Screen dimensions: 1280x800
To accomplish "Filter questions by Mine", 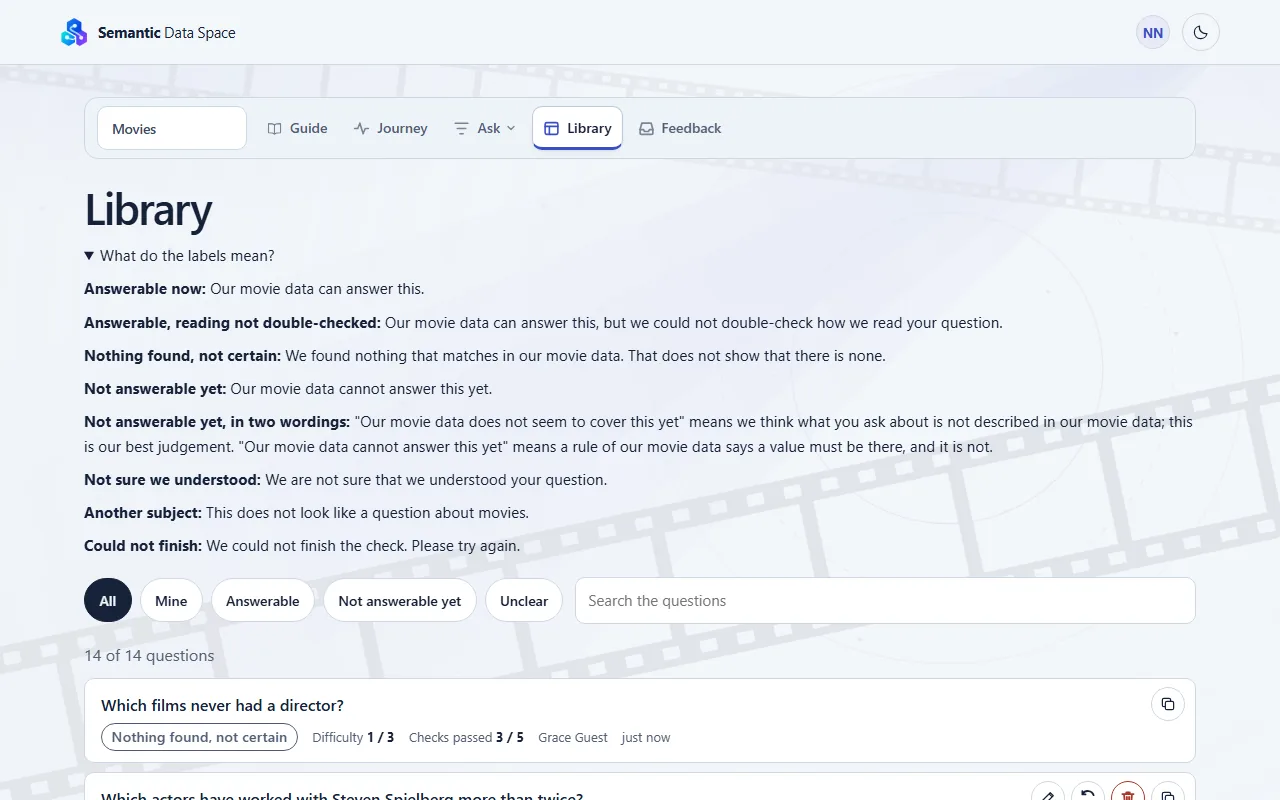I will click(x=171, y=601).
